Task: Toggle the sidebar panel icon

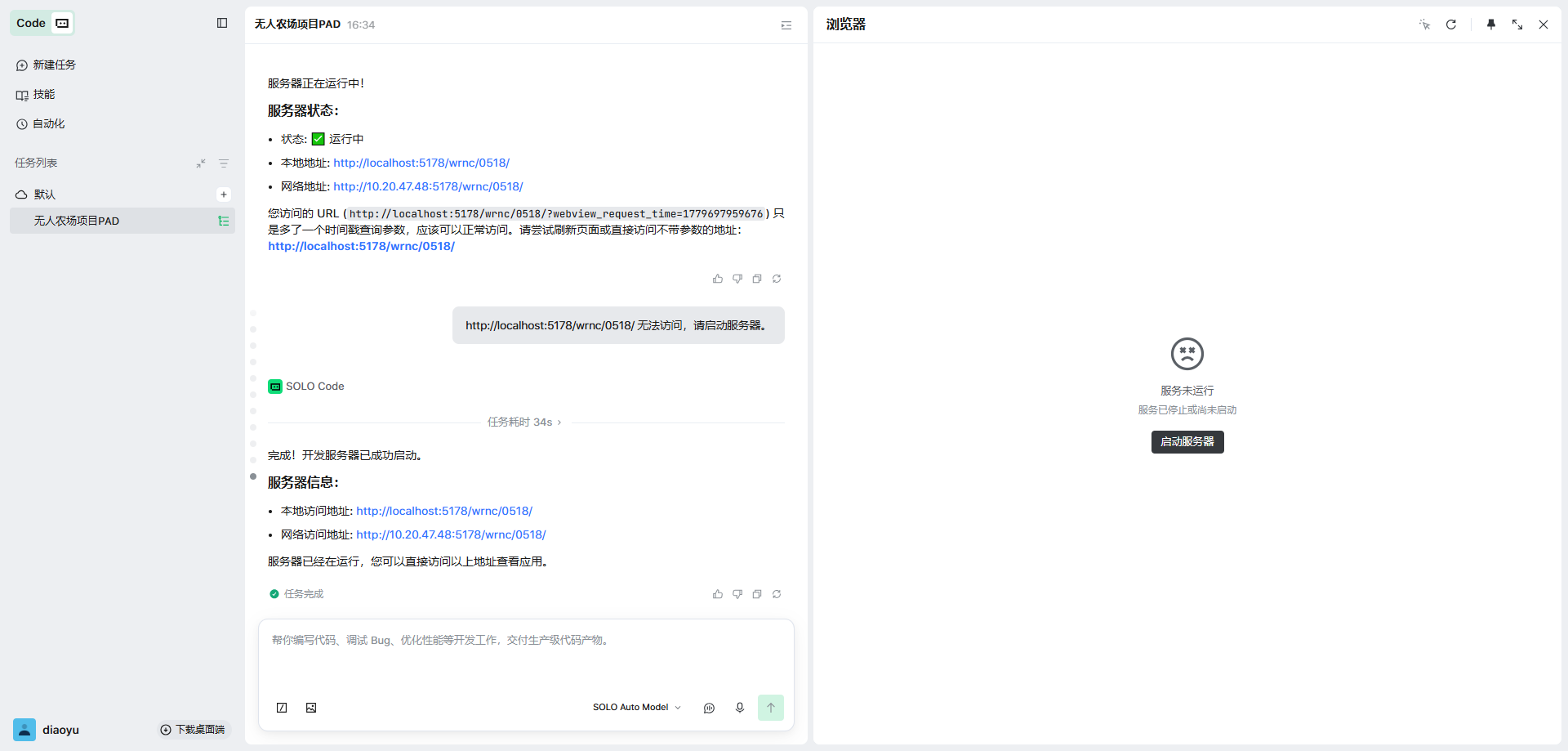Action: [222, 23]
